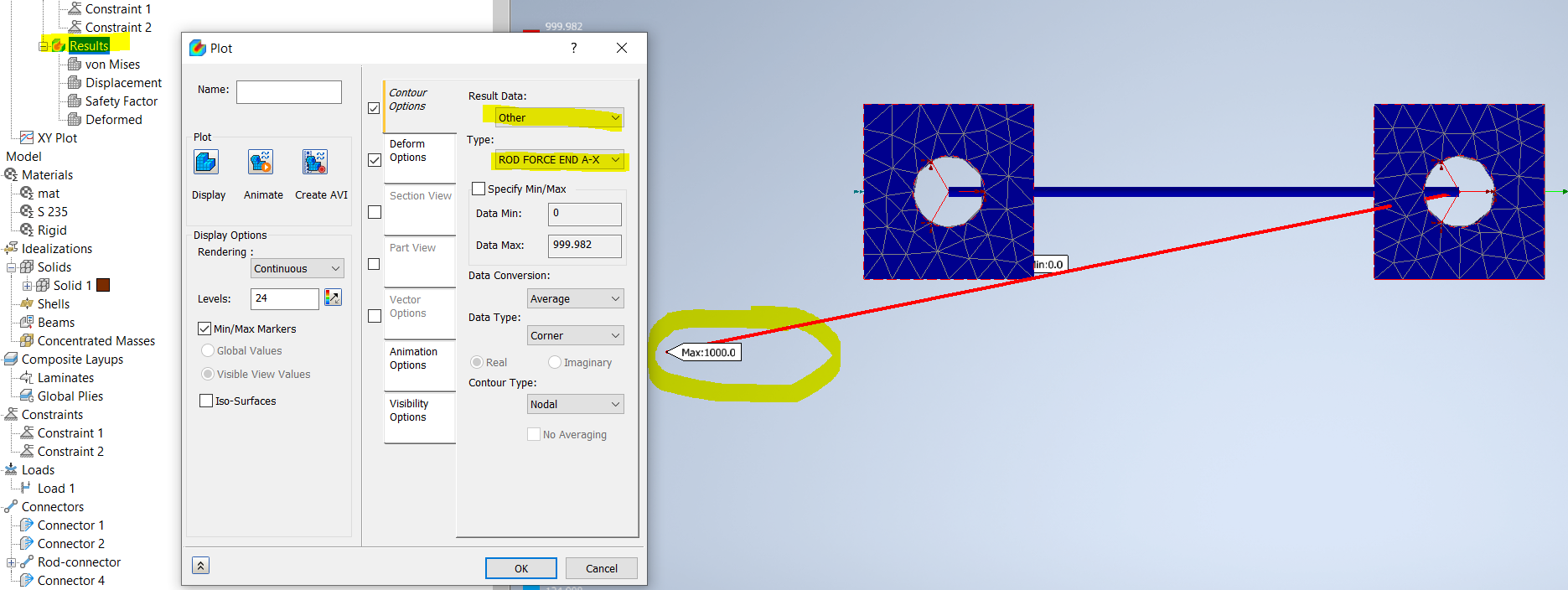Image resolution: width=1568 pixels, height=590 pixels.
Task: Select the Safety Factor plot icon
Action: tap(75, 101)
